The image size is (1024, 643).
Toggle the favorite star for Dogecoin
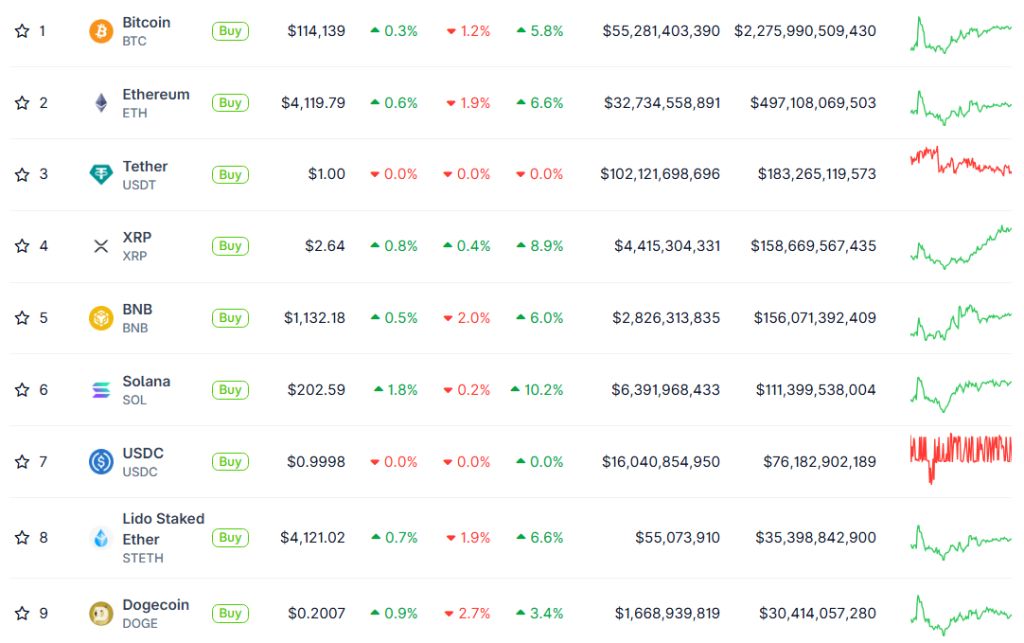pyautogui.click(x=22, y=613)
